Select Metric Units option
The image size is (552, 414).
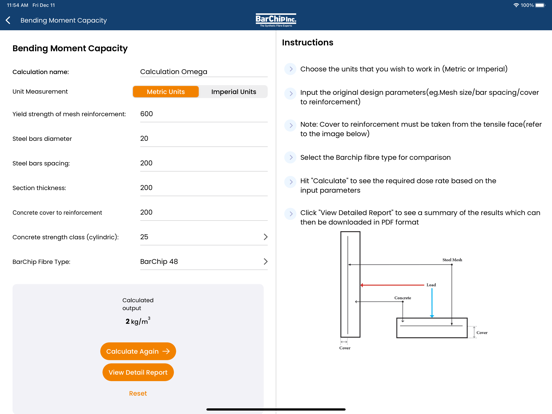[166, 92]
